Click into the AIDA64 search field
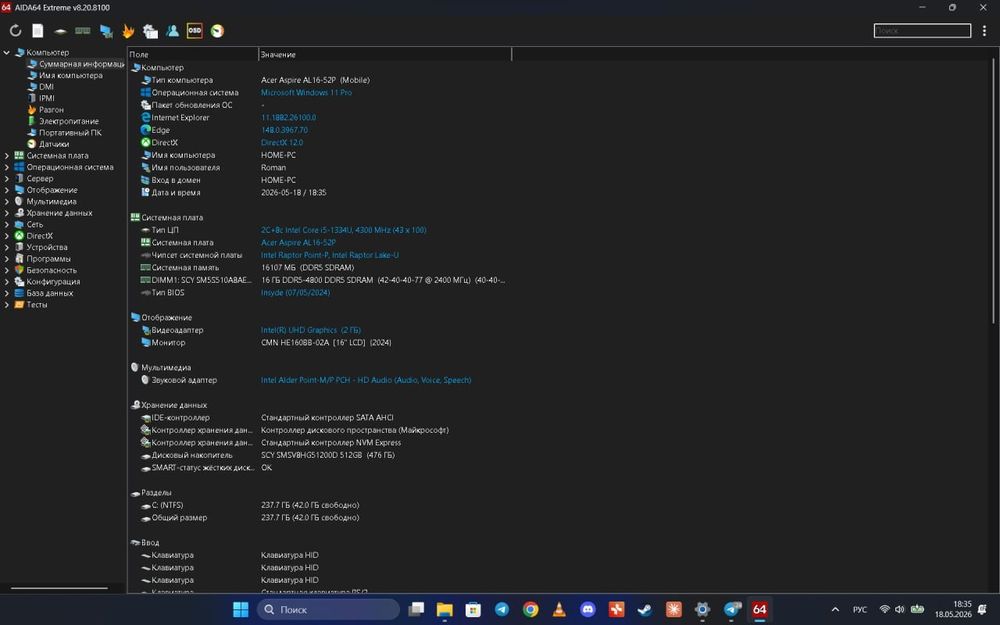 point(922,31)
